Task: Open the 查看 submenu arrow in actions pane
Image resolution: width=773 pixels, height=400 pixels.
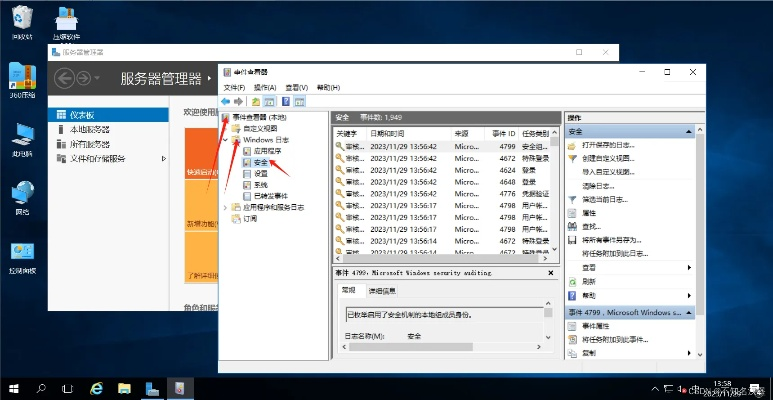Action: 689,268
